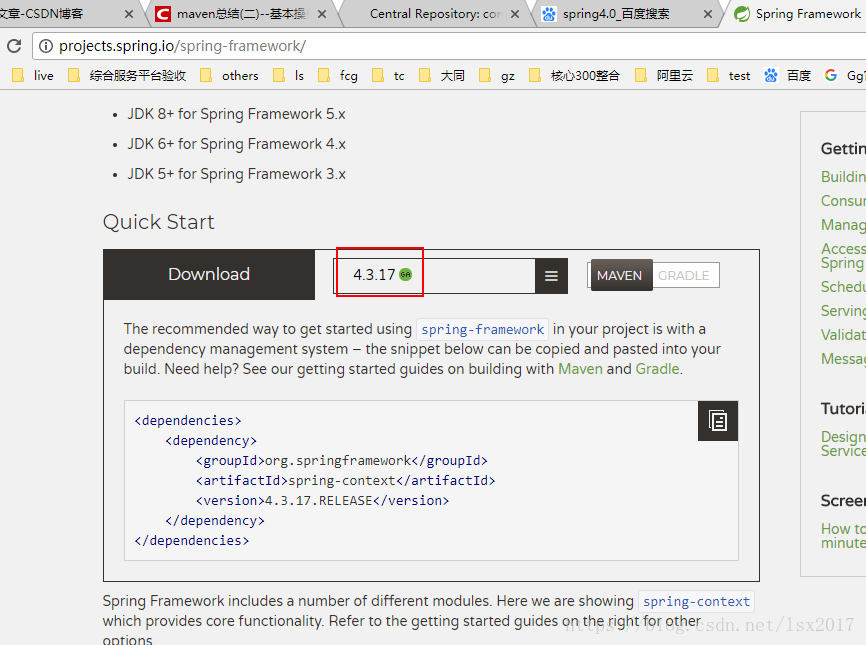Close the maven总结 tab
Screen dimensions: 866x645
(322, 14)
